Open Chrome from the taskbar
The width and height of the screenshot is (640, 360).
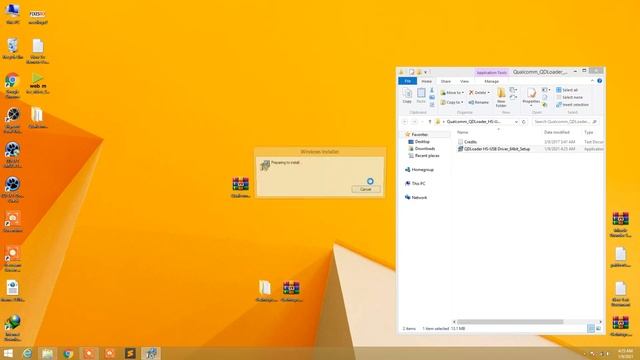pyautogui.click(x=68, y=353)
